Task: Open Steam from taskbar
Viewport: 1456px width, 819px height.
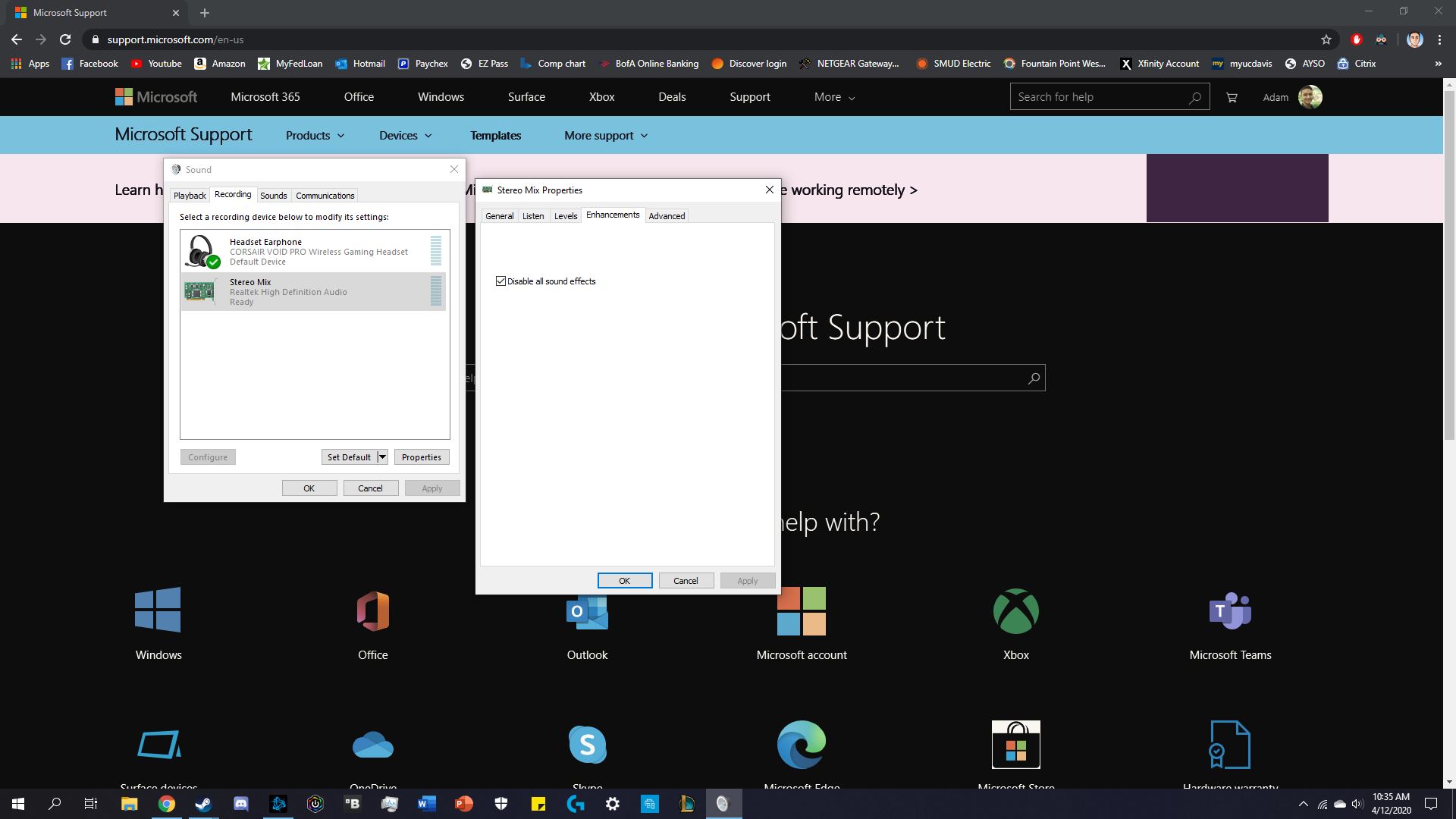Action: (203, 804)
